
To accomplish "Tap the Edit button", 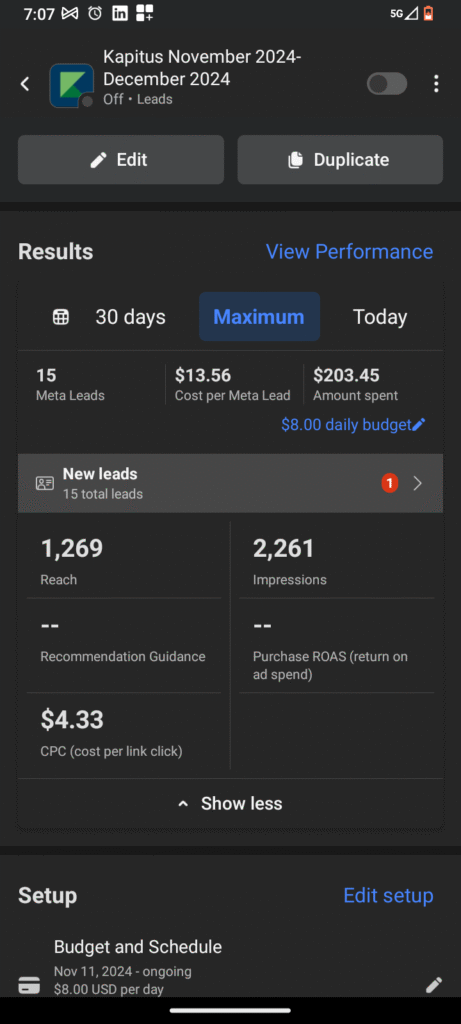I will pyautogui.click(x=121, y=160).
